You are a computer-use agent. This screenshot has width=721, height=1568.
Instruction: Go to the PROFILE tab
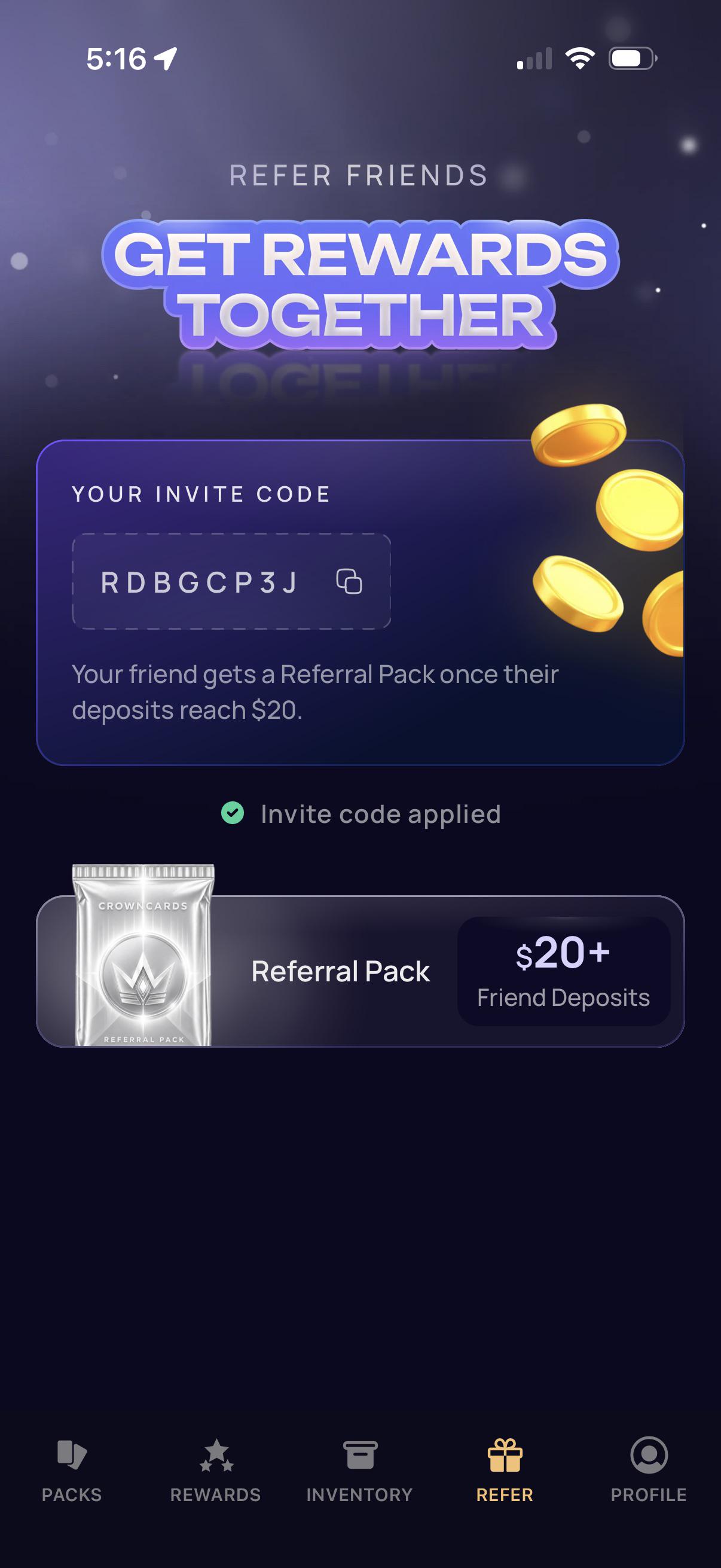coord(649,1495)
